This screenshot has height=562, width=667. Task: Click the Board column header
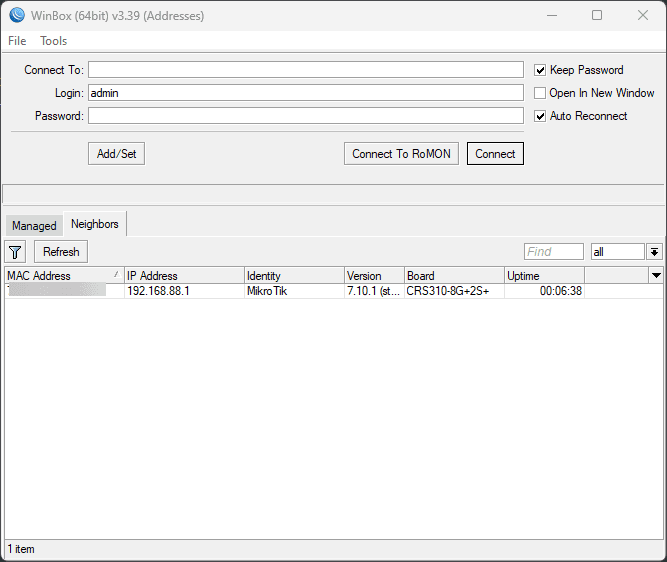pyautogui.click(x=454, y=276)
